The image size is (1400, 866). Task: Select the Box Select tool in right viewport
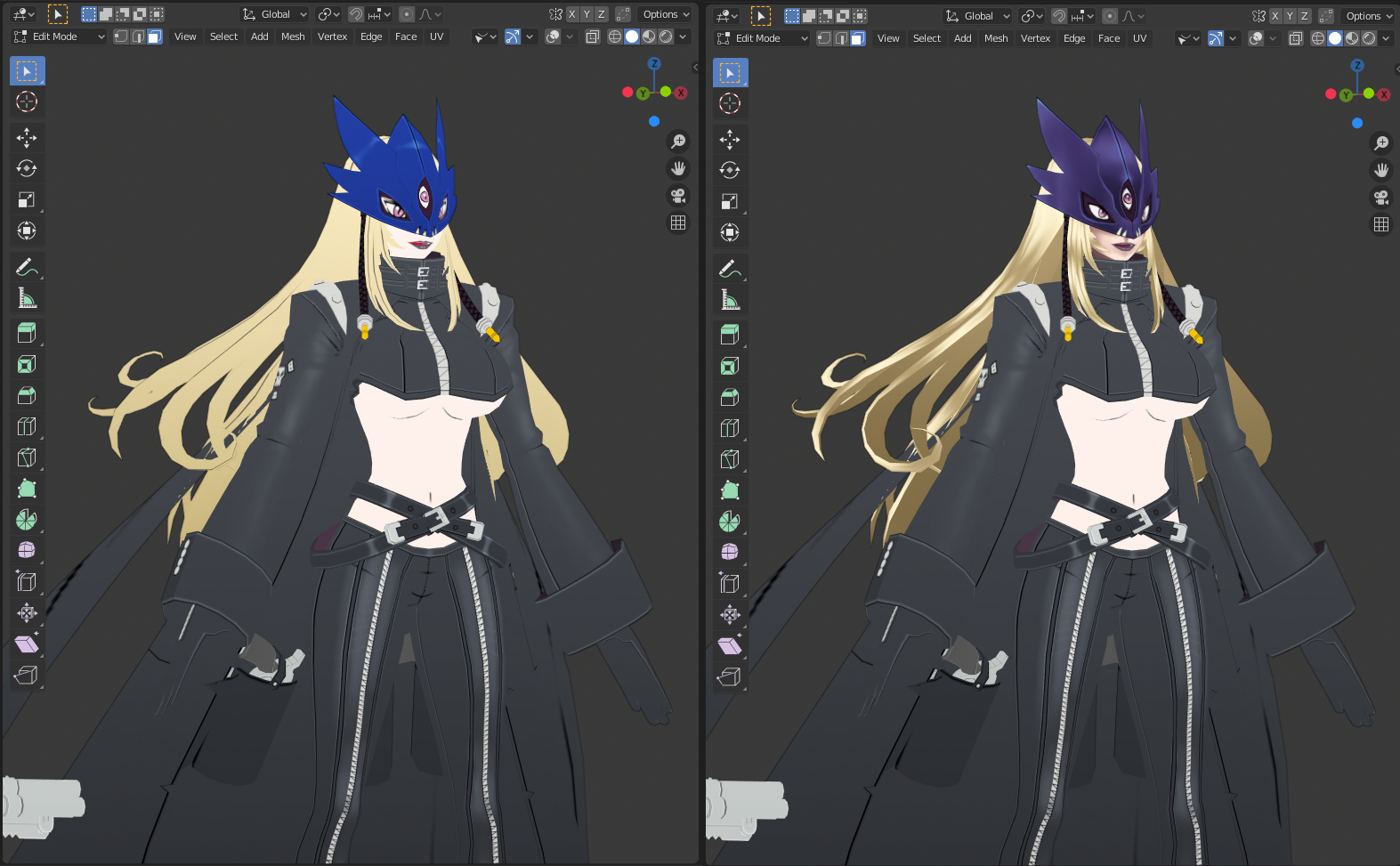tap(730, 72)
